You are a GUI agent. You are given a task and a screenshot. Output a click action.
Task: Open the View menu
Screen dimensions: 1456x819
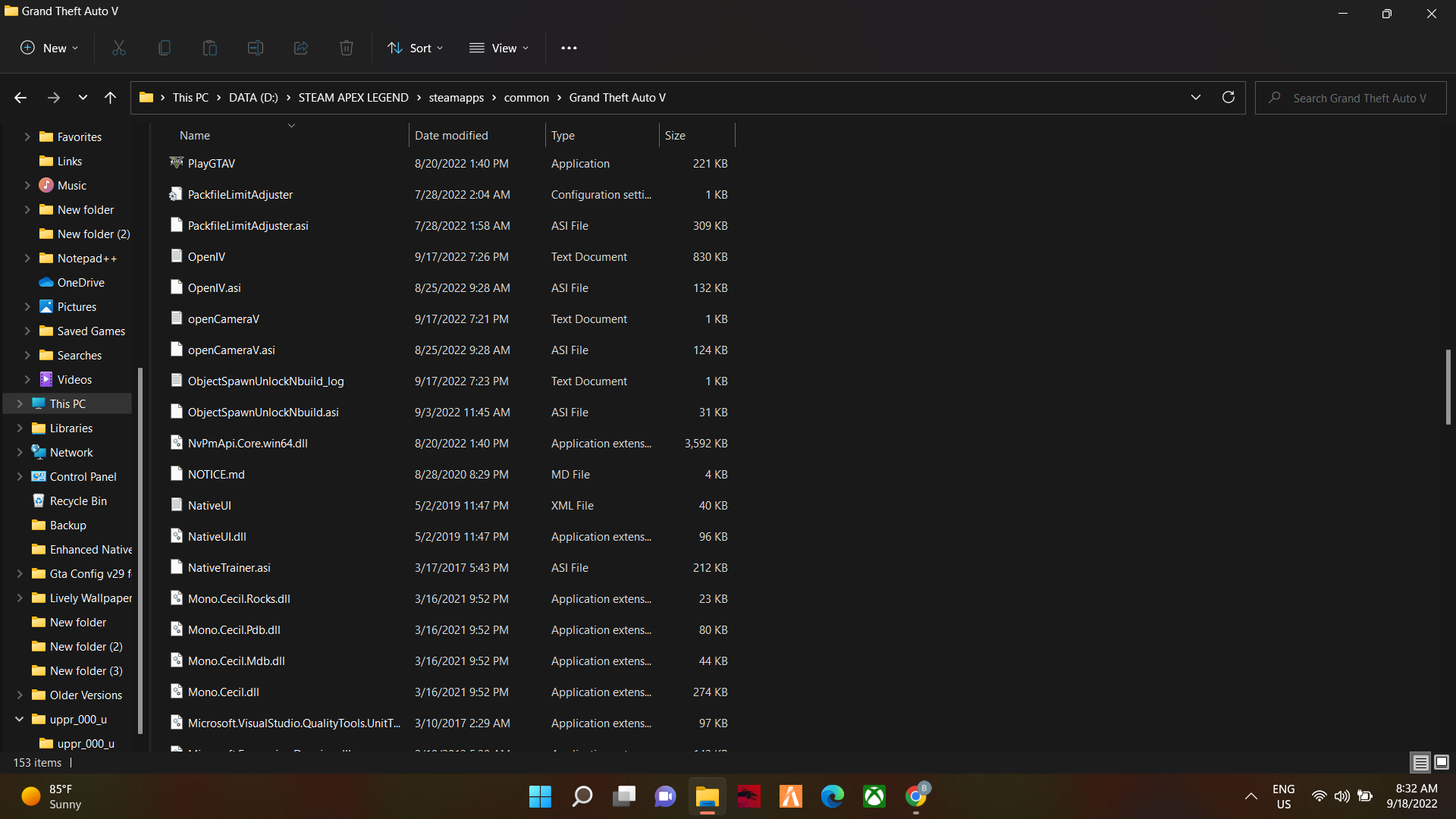click(499, 48)
